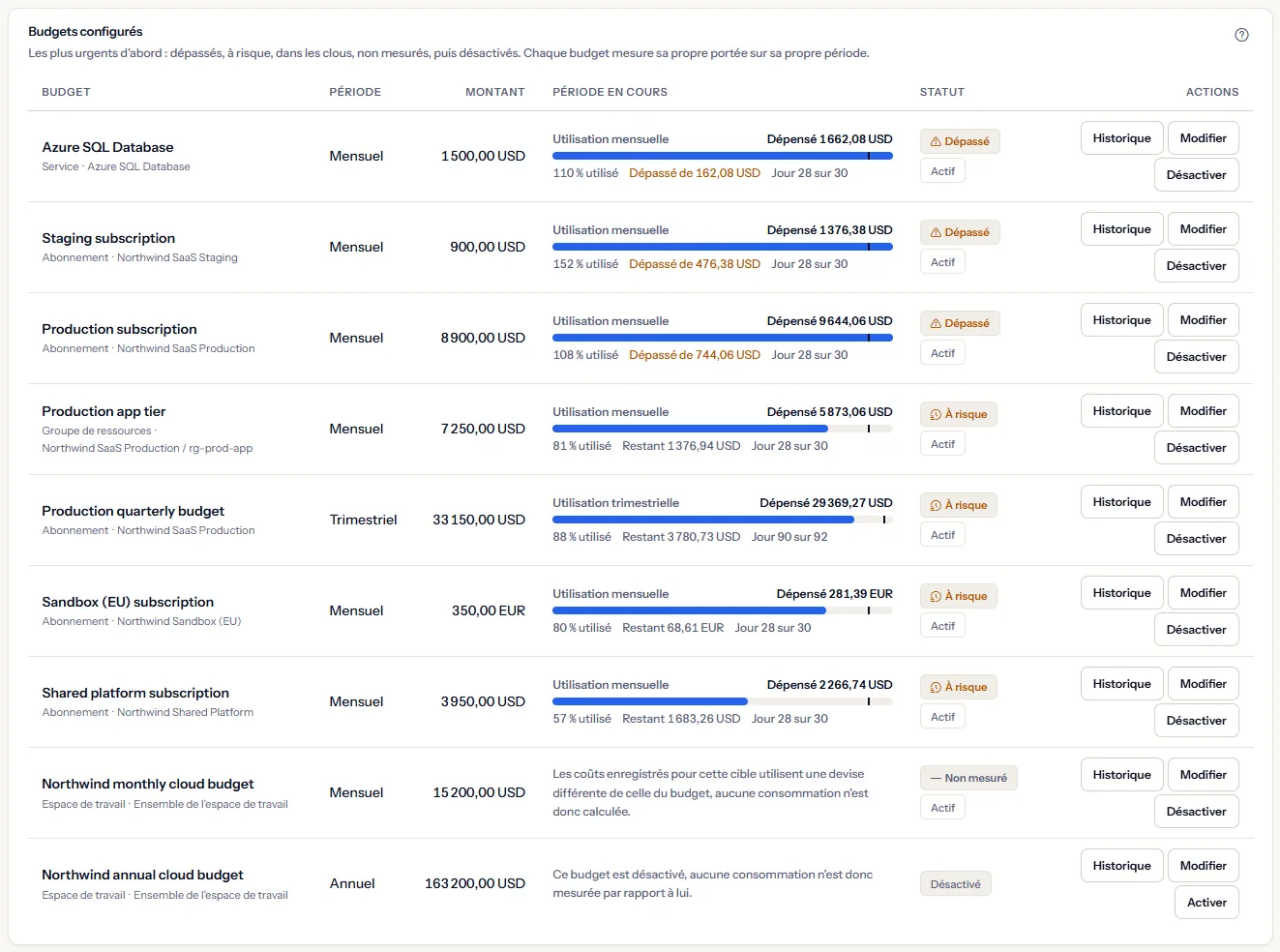
Task: Open Historique for Production quarterly budget
Action: (1121, 502)
